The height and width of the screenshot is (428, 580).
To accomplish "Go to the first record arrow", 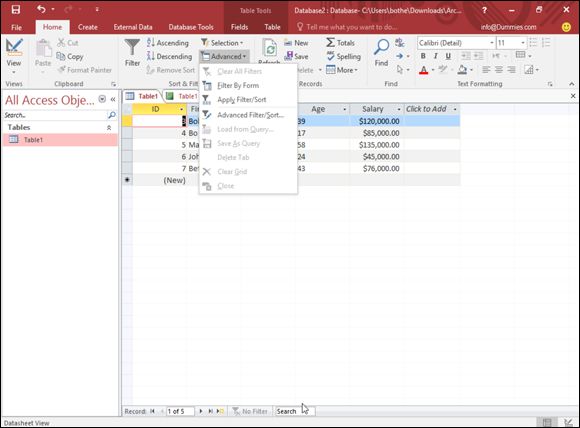I will pos(152,411).
